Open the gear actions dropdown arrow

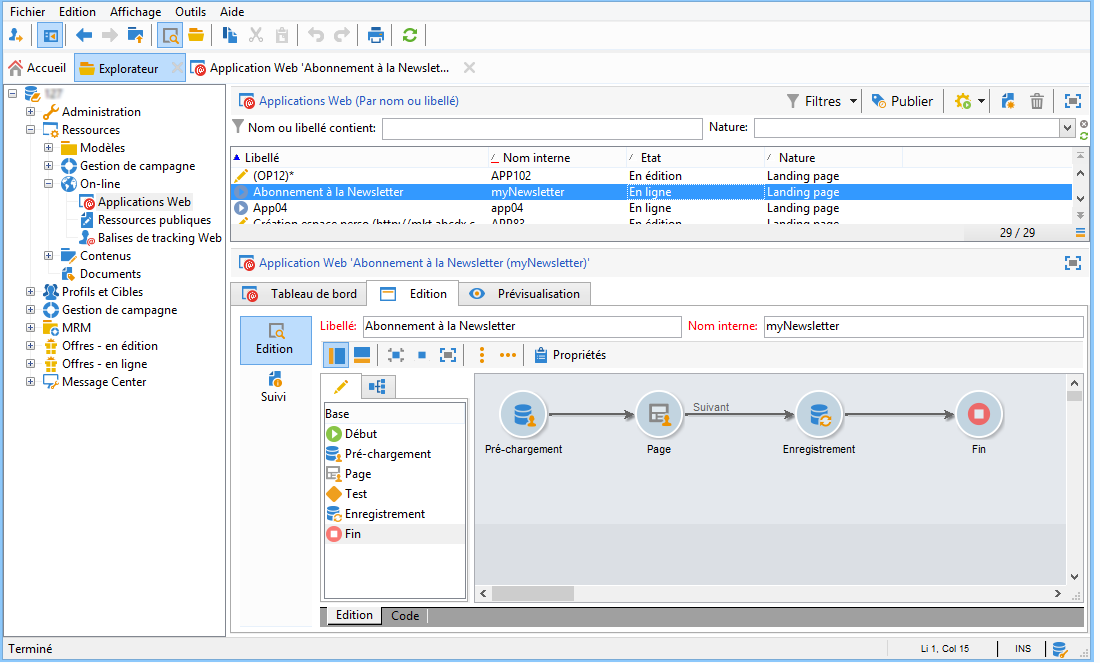pyautogui.click(x=981, y=101)
